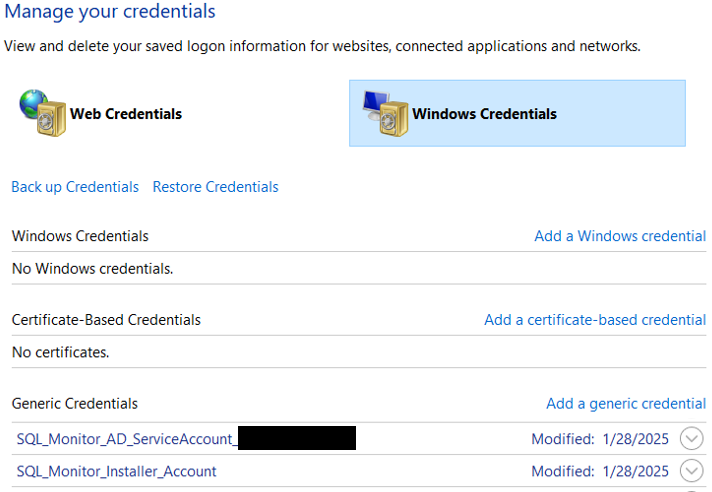
Task: Add a certificate-based credential
Action: pos(595,320)
